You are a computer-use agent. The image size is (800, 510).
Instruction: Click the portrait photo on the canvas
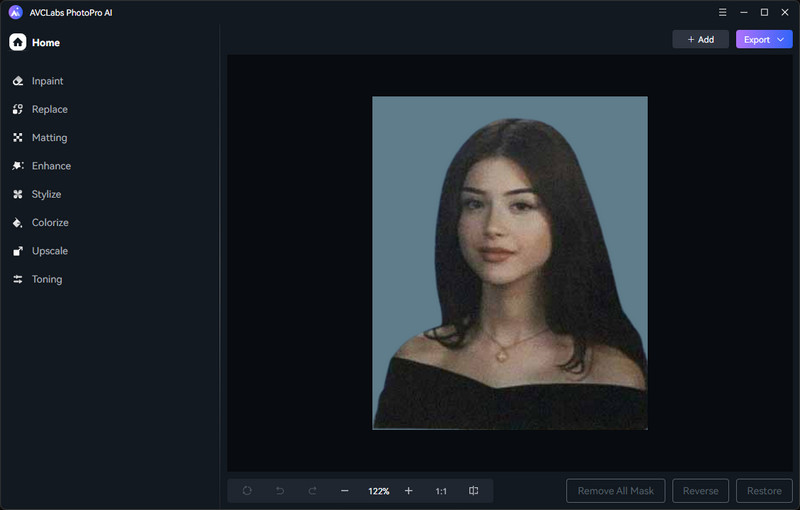coord(510,263)
